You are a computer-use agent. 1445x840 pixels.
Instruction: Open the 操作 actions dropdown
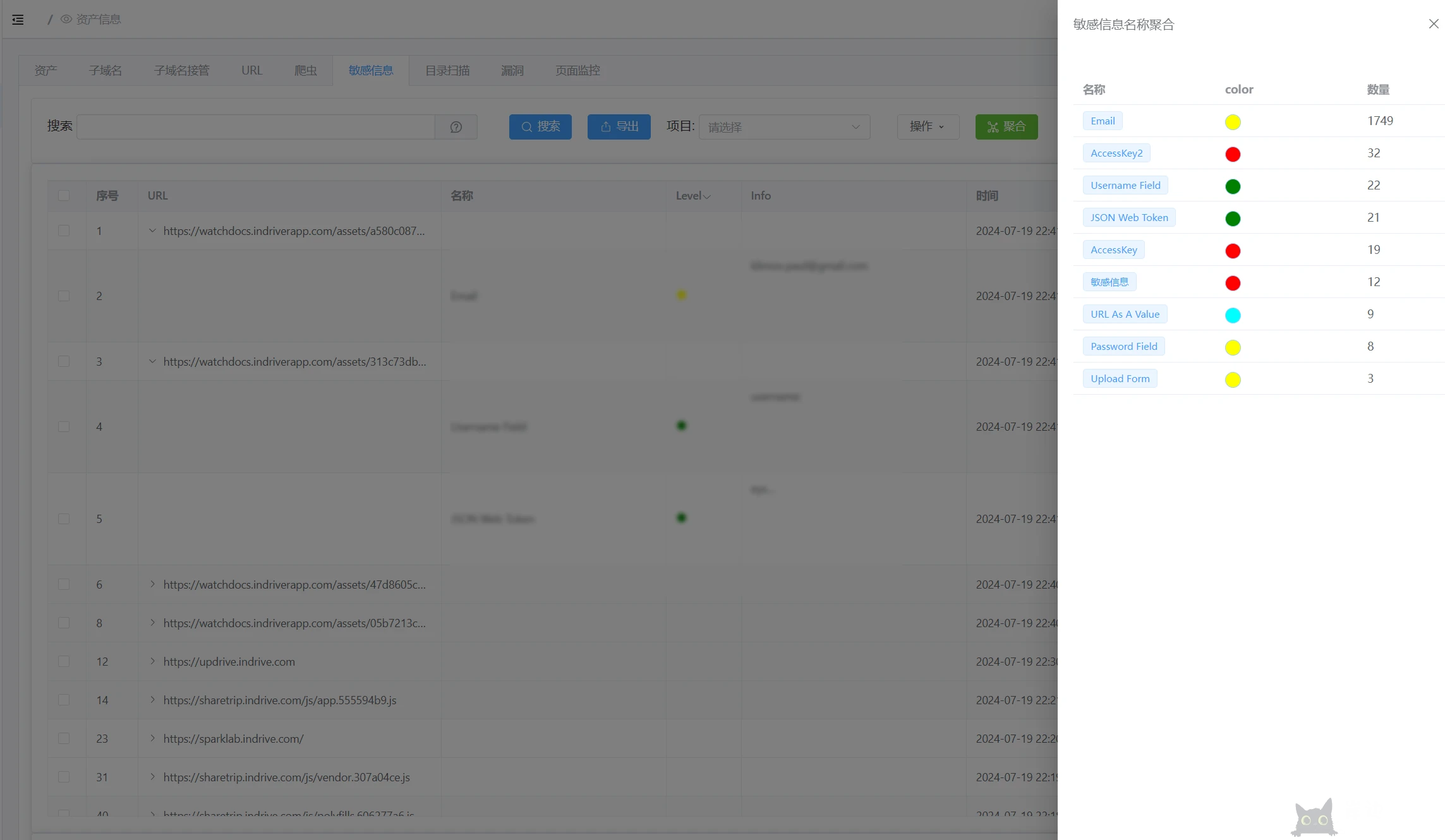click(928, 127)
